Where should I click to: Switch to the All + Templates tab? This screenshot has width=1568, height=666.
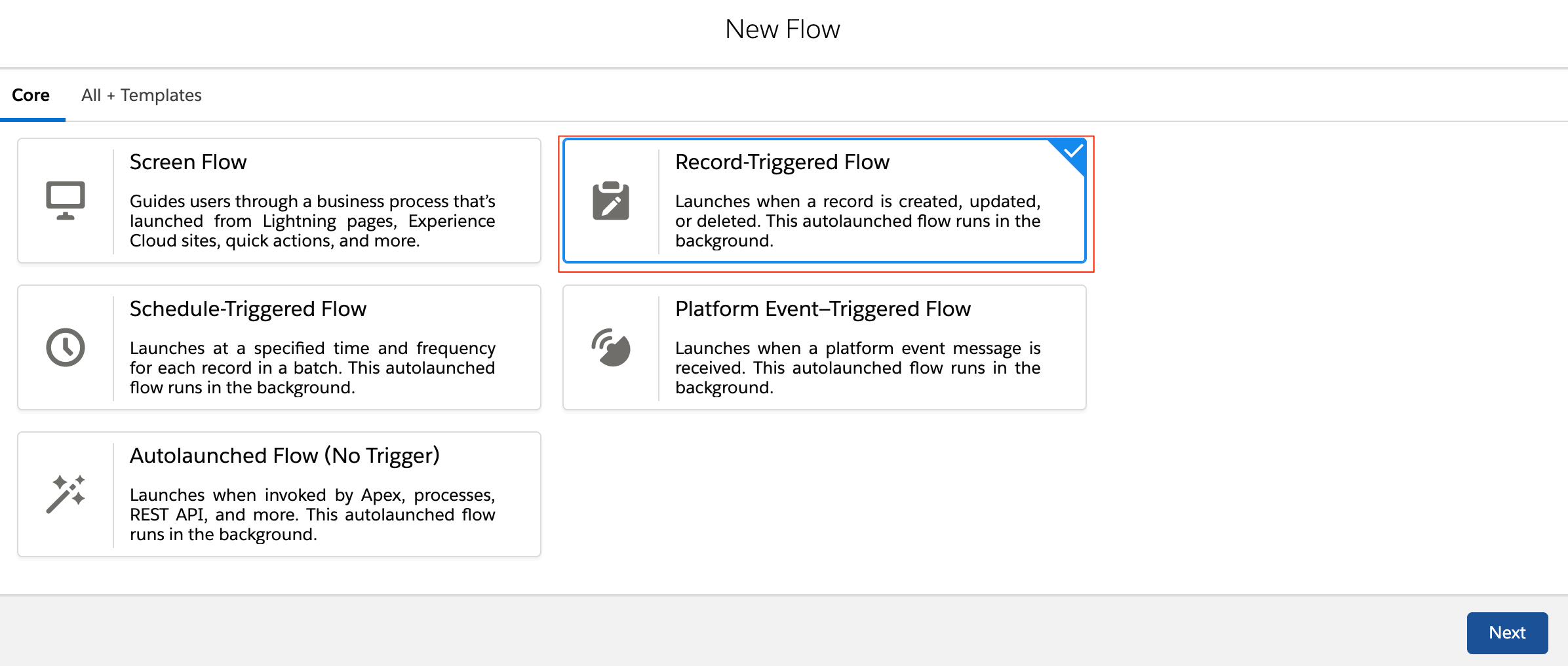pos(140,95)
